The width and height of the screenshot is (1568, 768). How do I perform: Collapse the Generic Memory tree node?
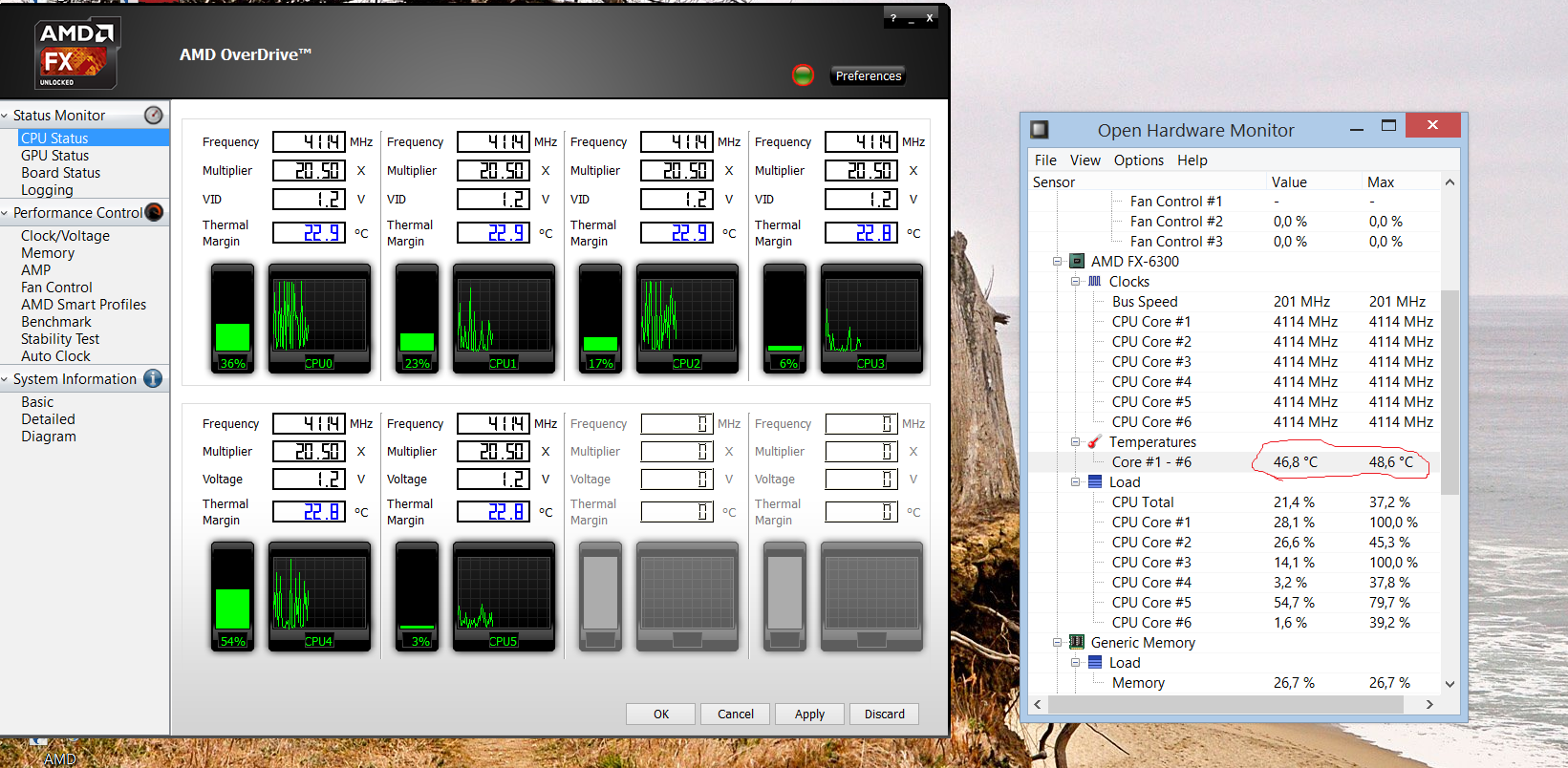coord(1058,643)
